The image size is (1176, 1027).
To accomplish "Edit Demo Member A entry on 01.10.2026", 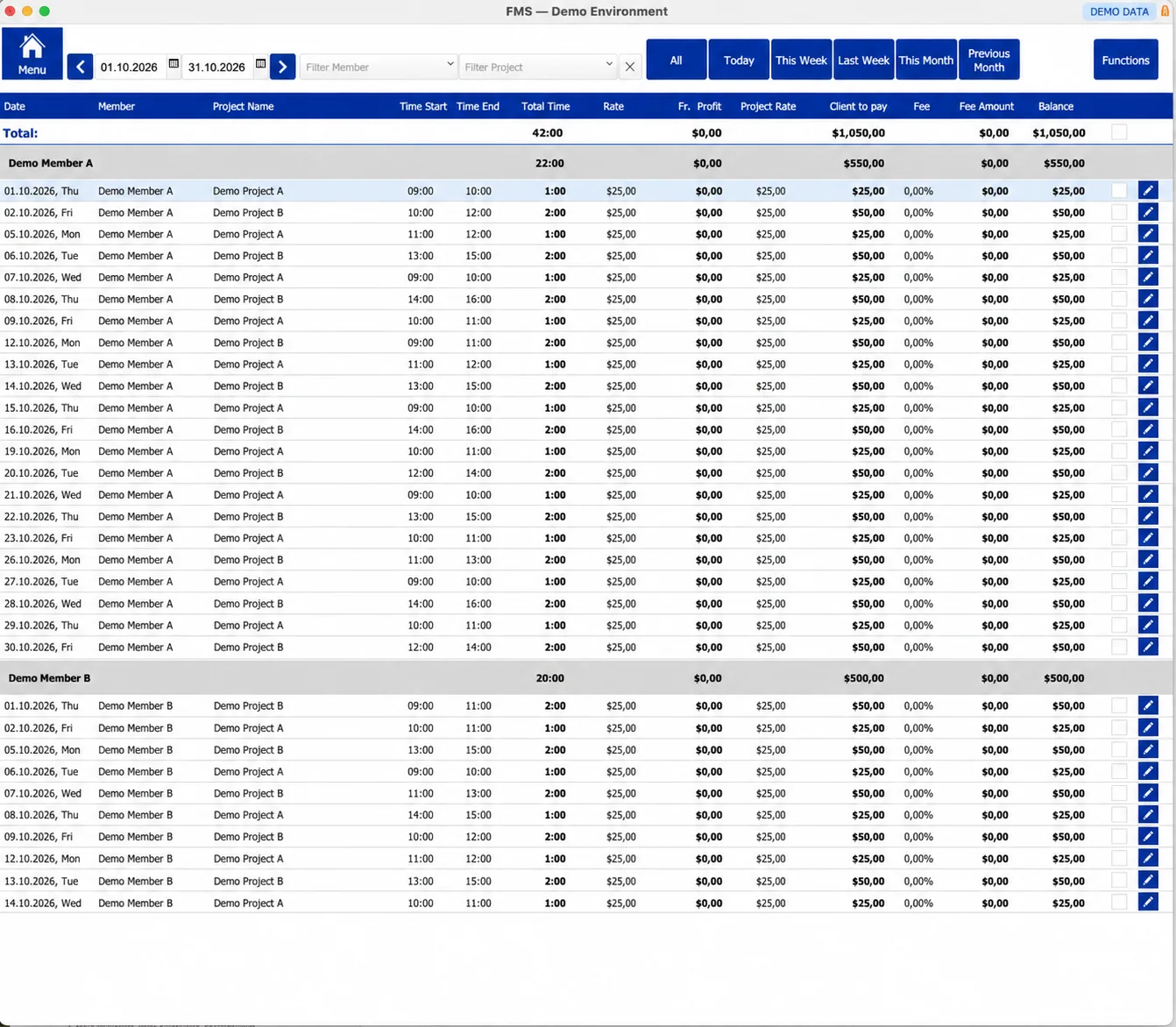I will coord(1148,190).
